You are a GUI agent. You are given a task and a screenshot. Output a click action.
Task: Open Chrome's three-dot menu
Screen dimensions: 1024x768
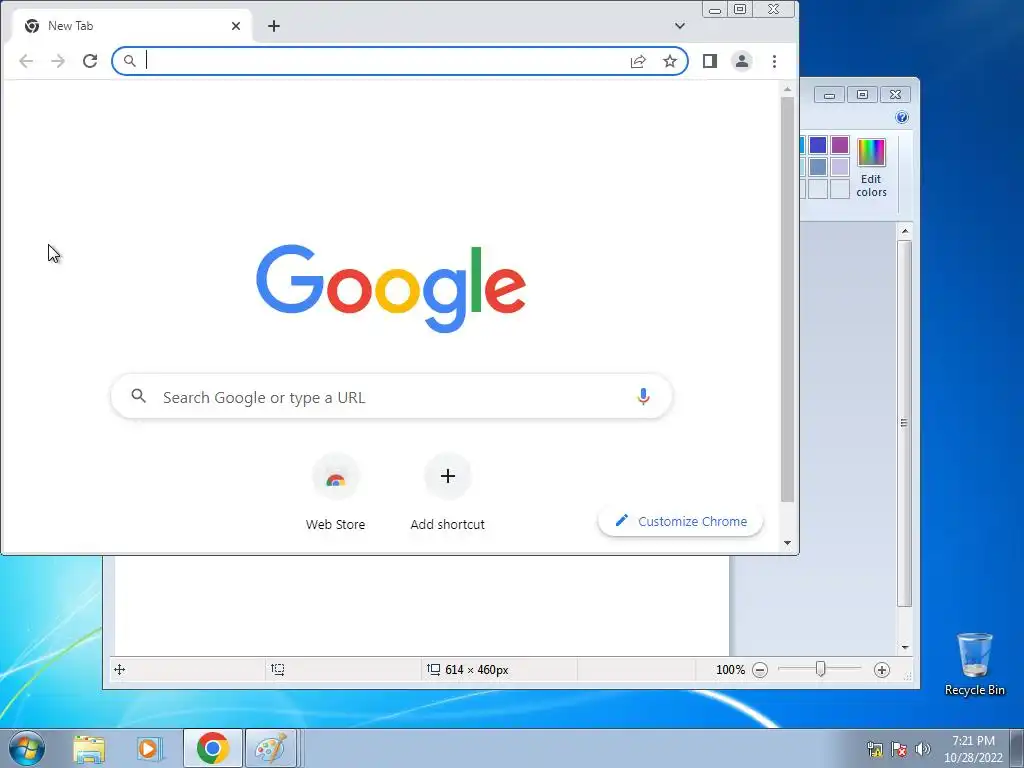pyautogui.click(x=775, y=61)
